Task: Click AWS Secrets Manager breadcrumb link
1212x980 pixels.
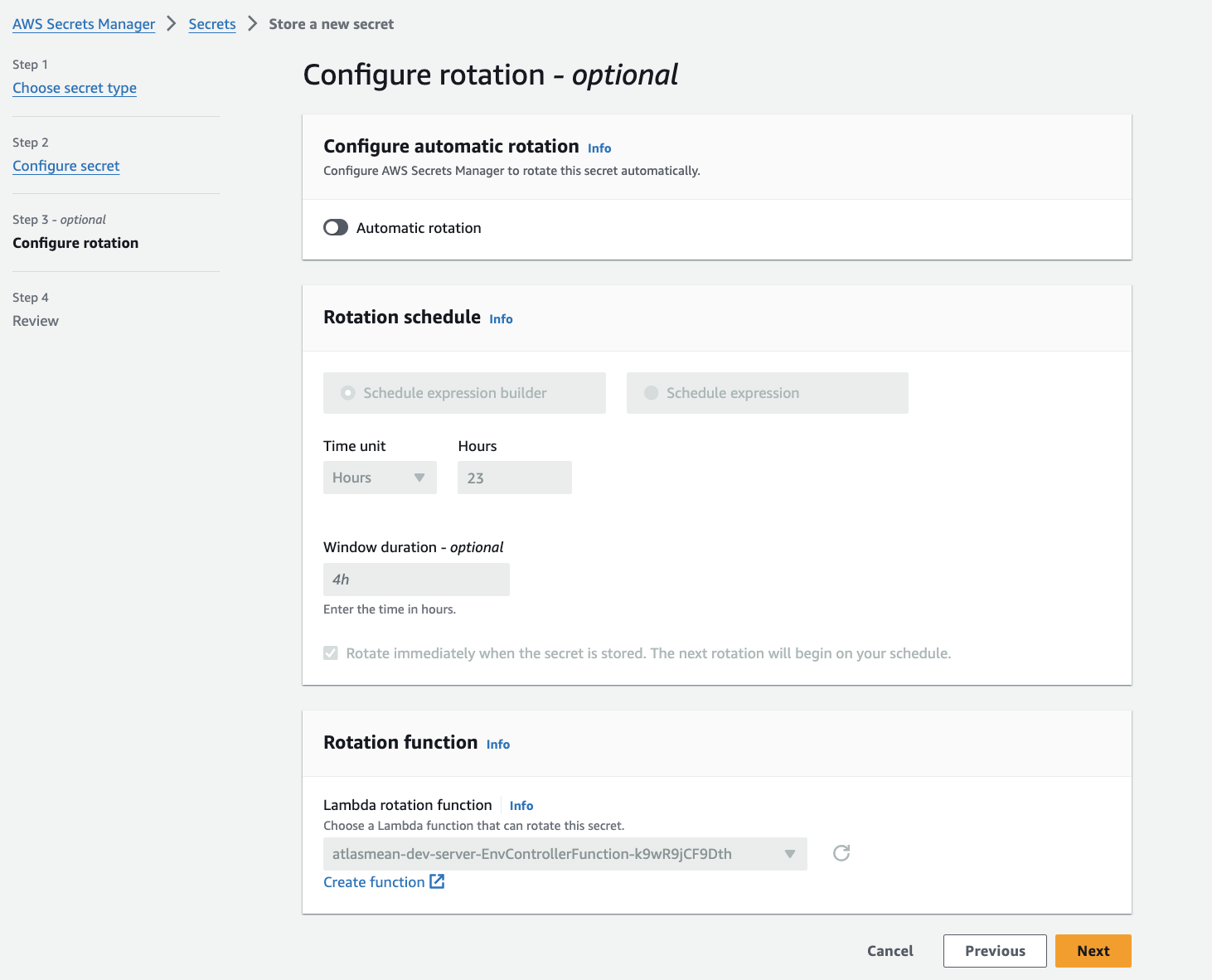Action: (x=84, y=24)
